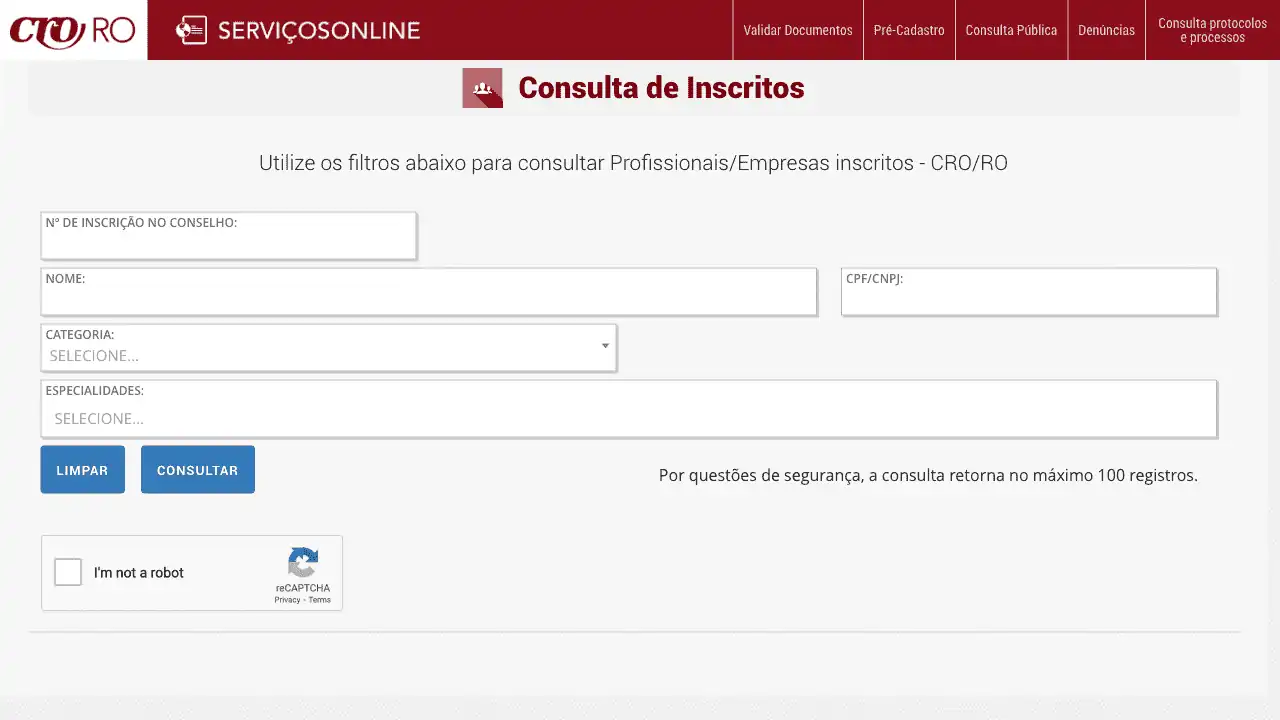Click the reCAPTCHA Terms link

(319, 600)
